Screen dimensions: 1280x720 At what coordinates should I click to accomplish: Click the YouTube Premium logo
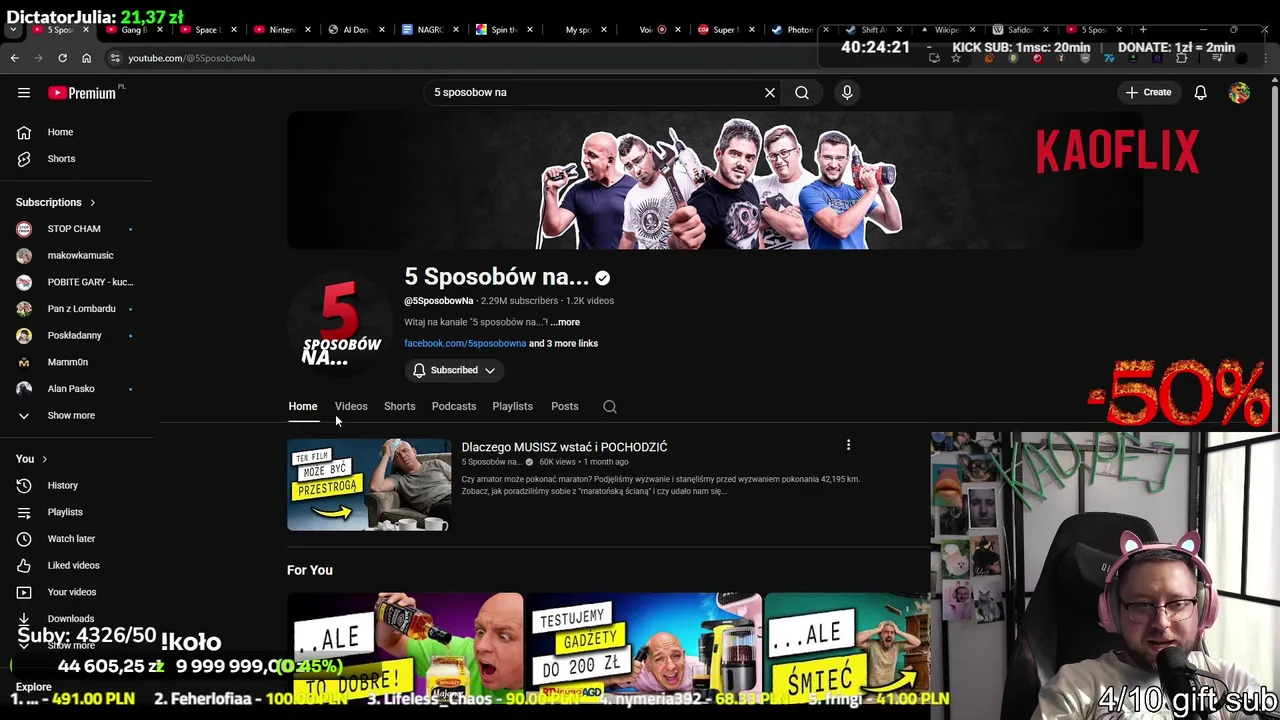click(82, 93)
